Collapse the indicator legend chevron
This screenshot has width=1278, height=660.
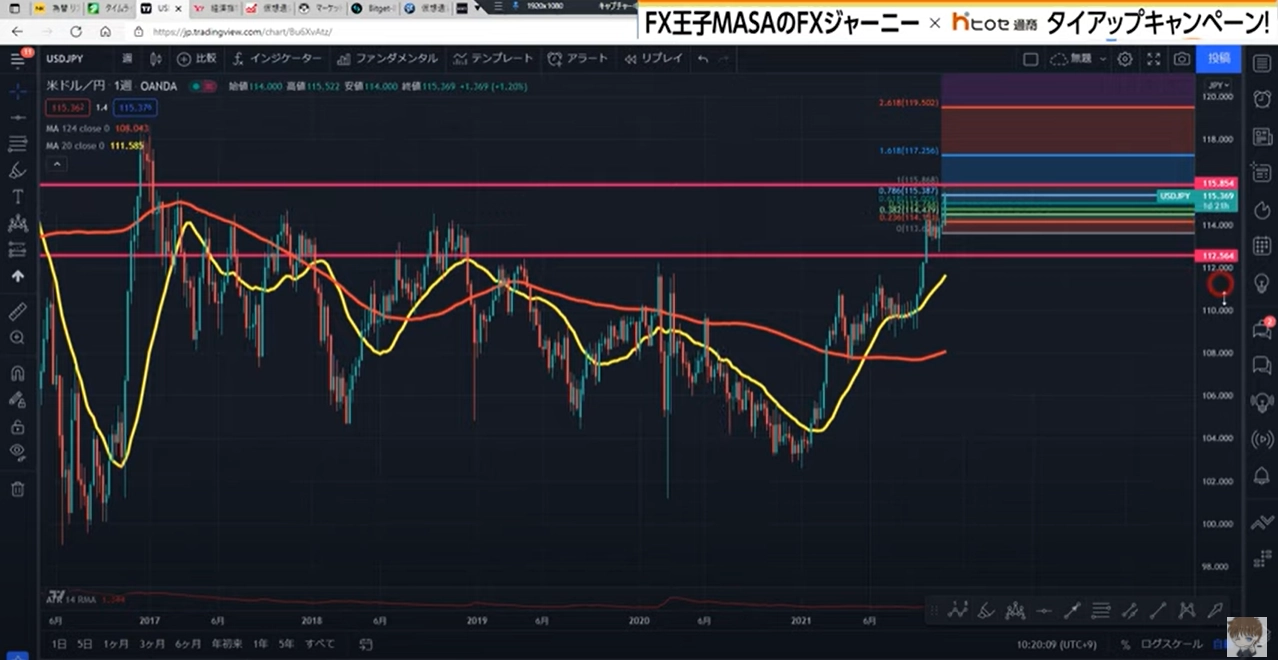[56, 164]
